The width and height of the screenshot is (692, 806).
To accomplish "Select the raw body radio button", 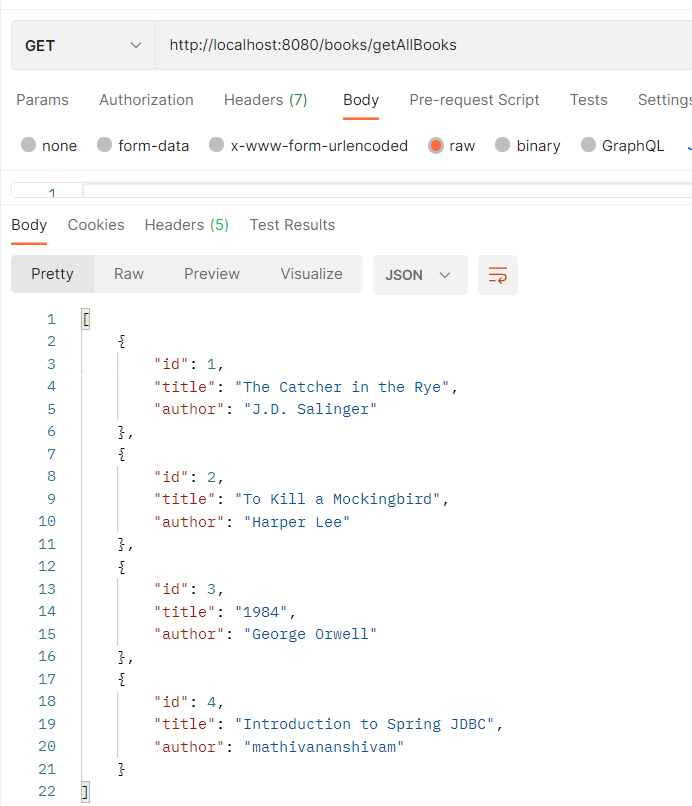I will click(x=436, y=145).
